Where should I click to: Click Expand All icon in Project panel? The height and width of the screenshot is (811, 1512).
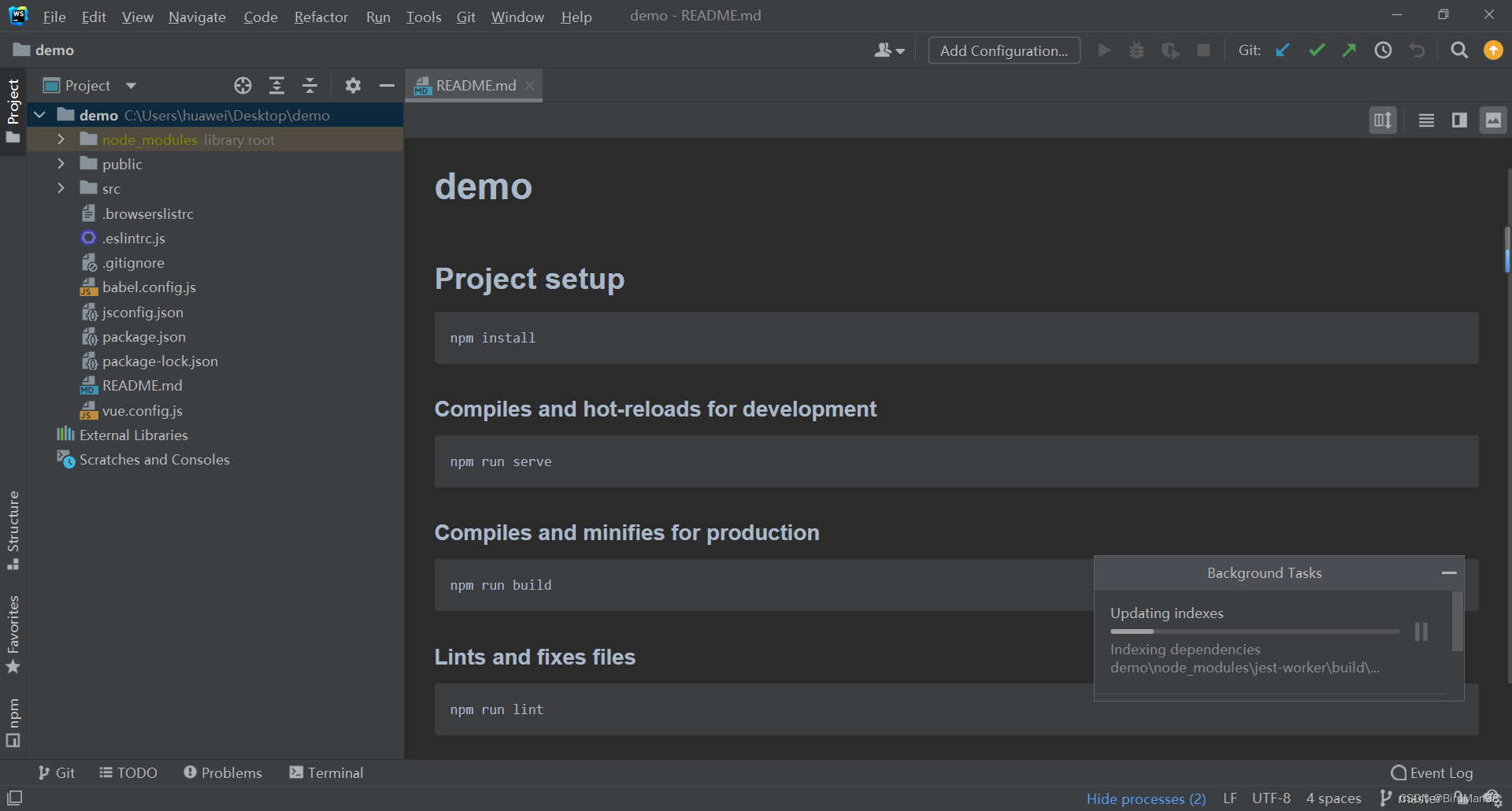click(x=276, y=85)
